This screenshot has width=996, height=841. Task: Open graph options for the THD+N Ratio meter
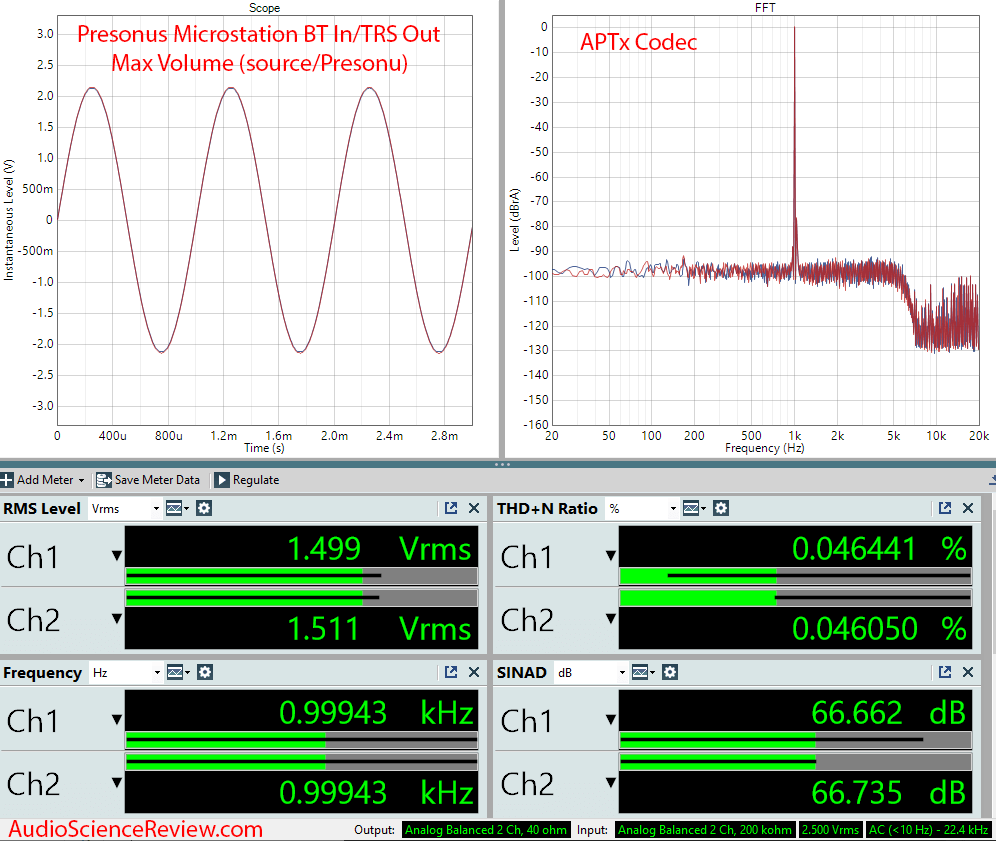pyautogui.click(x=694, y=508)
